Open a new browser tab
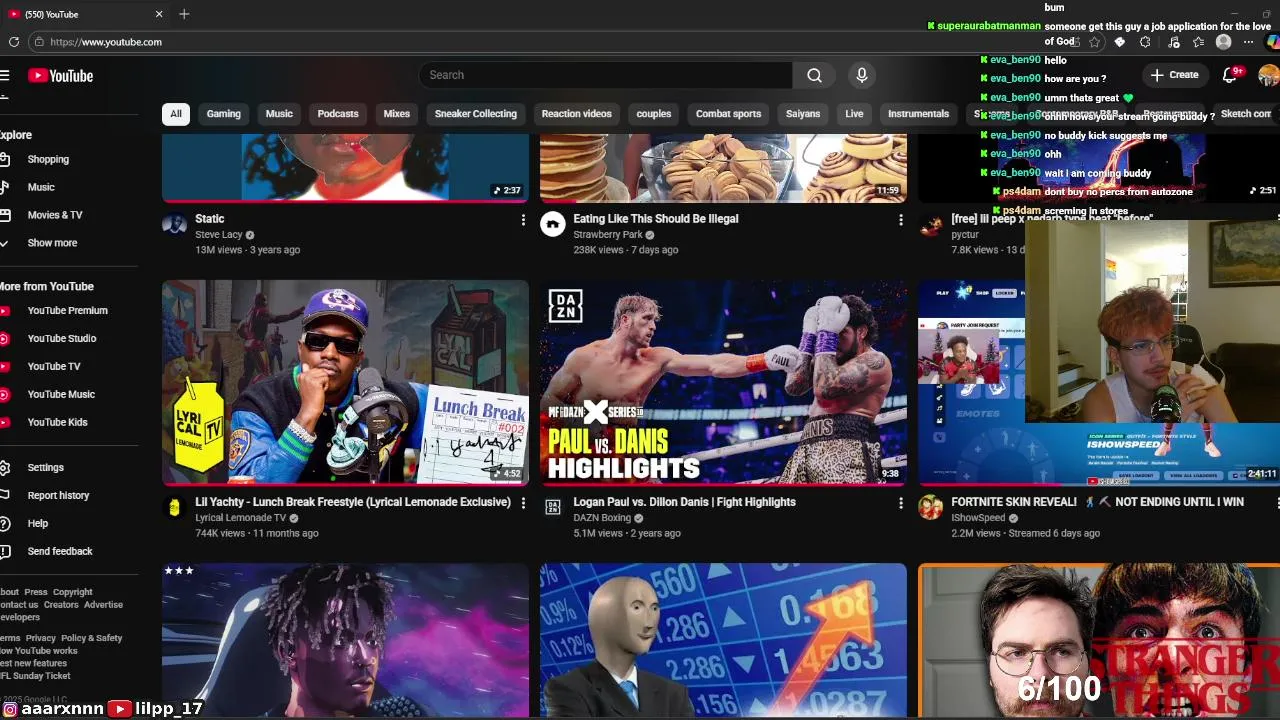The width and height of the screenshot is (1280, 720). [x=184, y=14]
